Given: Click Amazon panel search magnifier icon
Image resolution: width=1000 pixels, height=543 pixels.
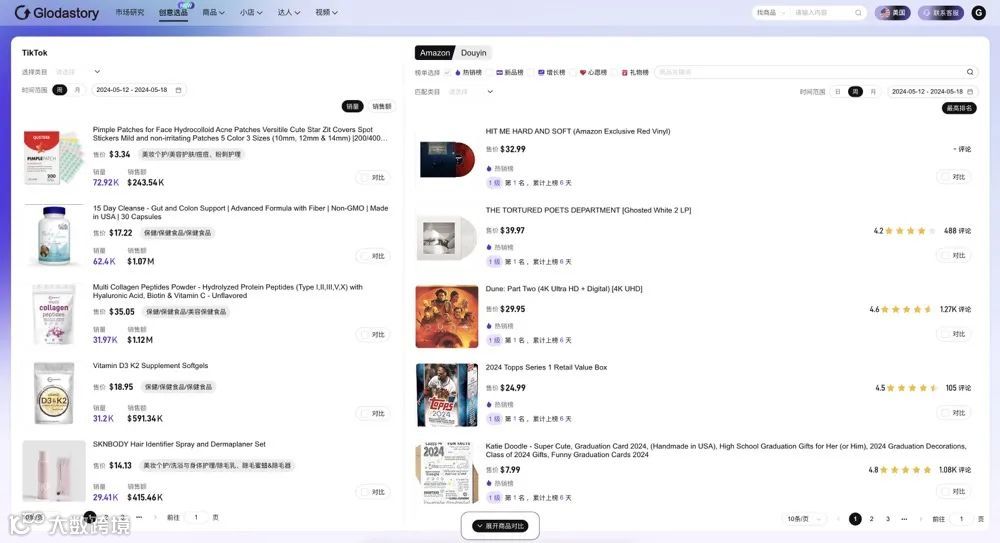Looking at the screenshot, I should (x=970, y=72).
